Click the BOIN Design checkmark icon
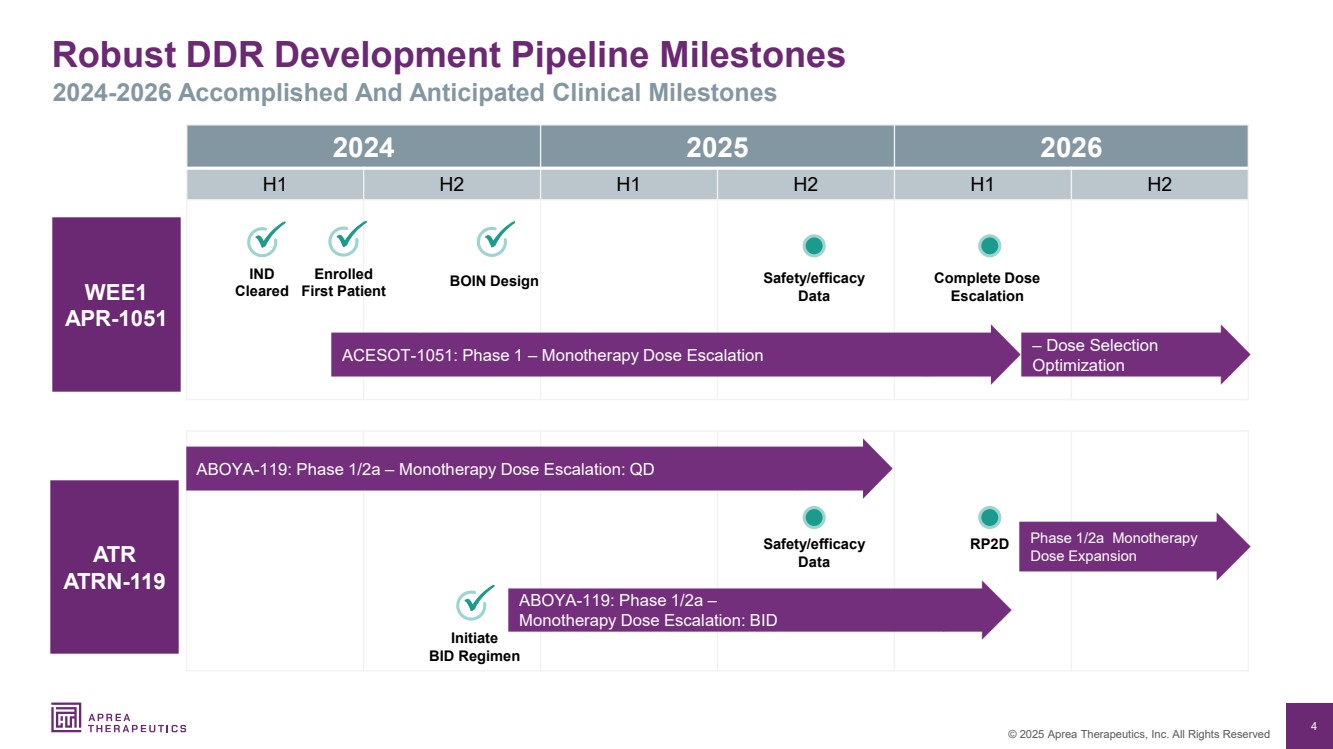The width and height of the screenshot is (1333, 749). [494, 241]
